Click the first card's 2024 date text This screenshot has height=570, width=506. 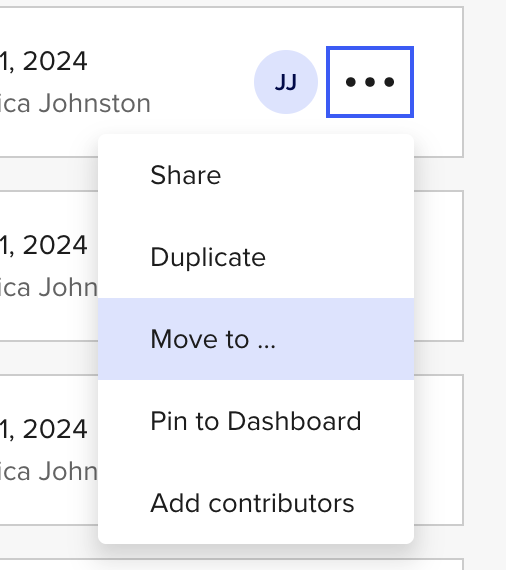pos(44,61)
